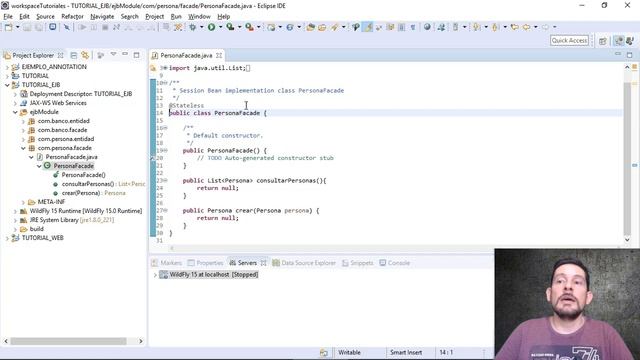Switch to the Java EE perspective icon
Viewport: 640px width, 360px height.
pyautogui.click(x=619, y=41)
